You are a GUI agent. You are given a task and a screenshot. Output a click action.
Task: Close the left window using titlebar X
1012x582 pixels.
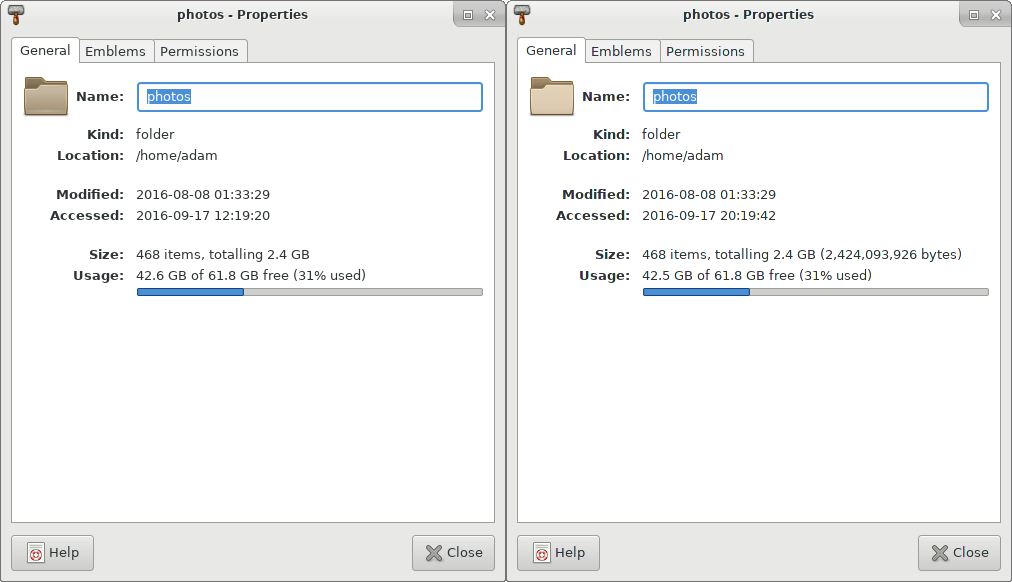490,15
